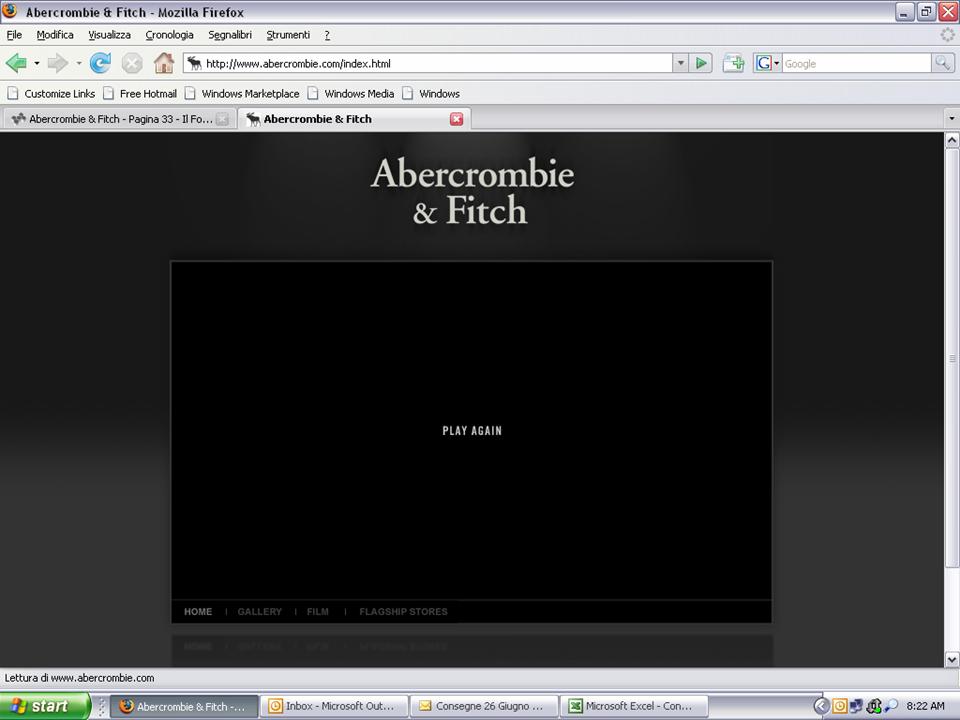Expand the URL bar history dropdown
Viewport: 960px width, 720px height.
[680, 63]
